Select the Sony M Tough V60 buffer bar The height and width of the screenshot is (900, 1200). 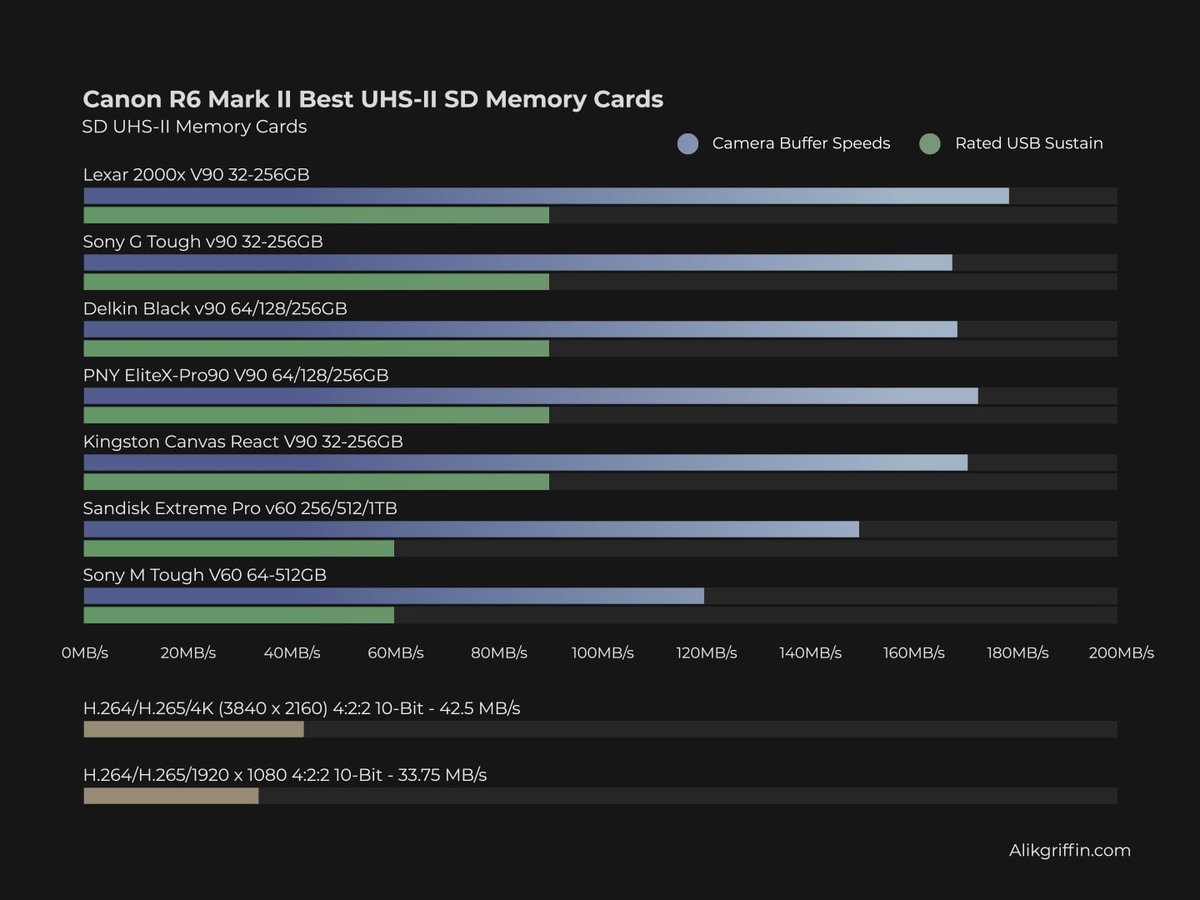pos(393,596)
